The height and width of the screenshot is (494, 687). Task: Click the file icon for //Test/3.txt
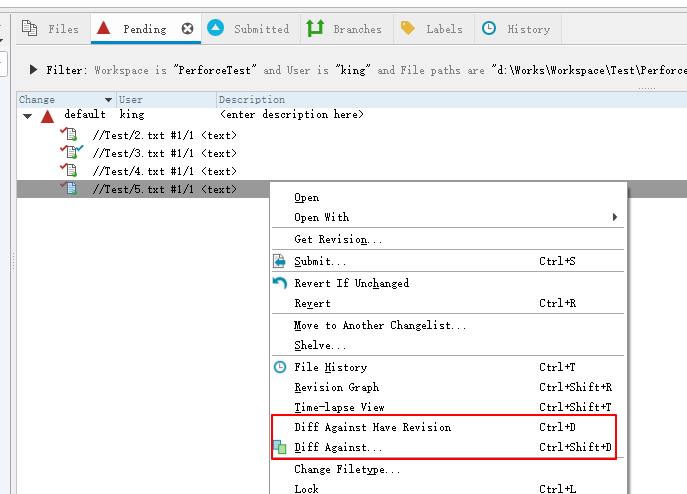(x=70, y=152)
